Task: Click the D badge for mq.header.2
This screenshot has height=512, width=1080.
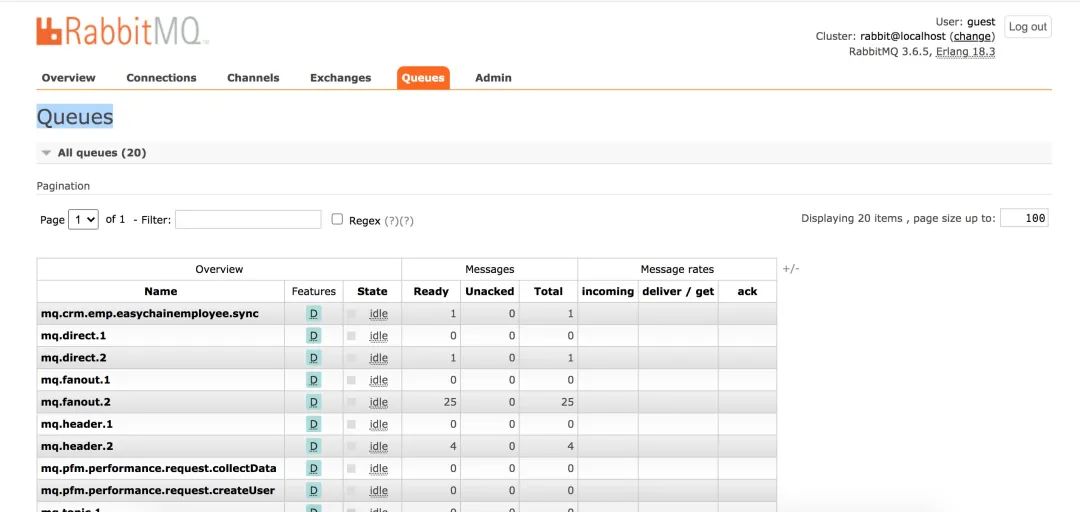Action: (314, 446)
